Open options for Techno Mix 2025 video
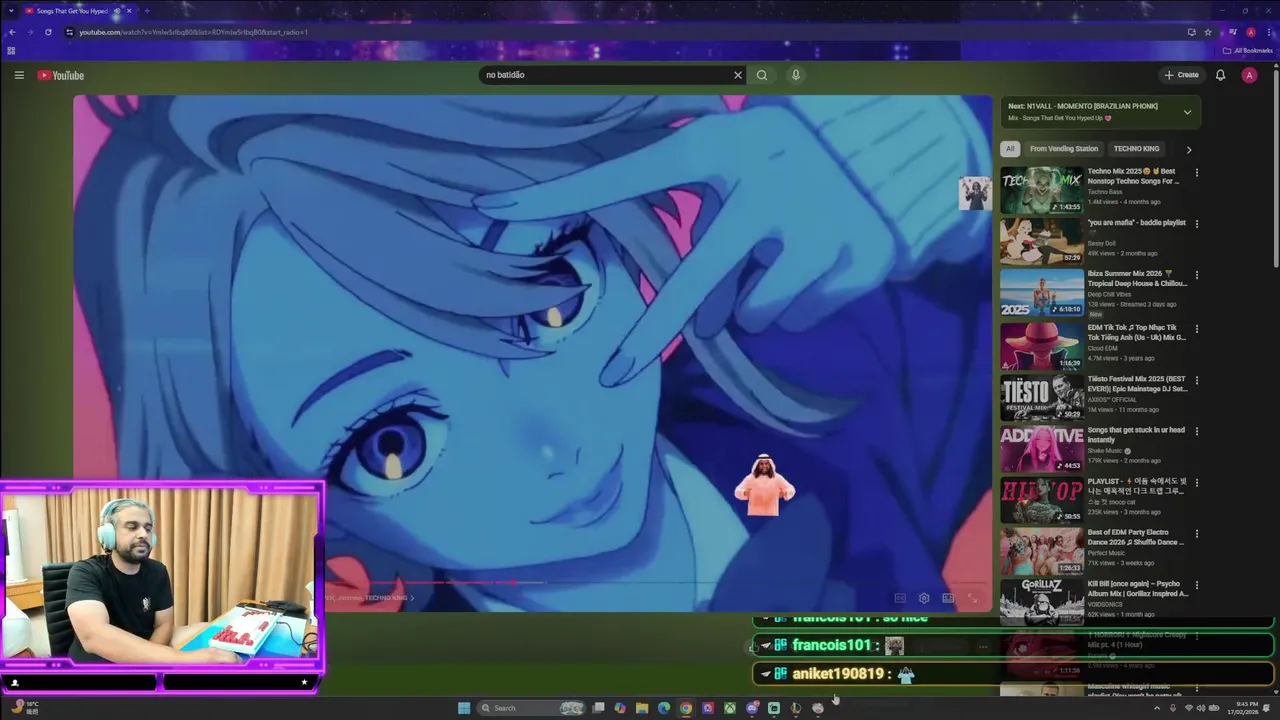The image size is (1280, 720). pyautogui.click(x=1196, y=172)
